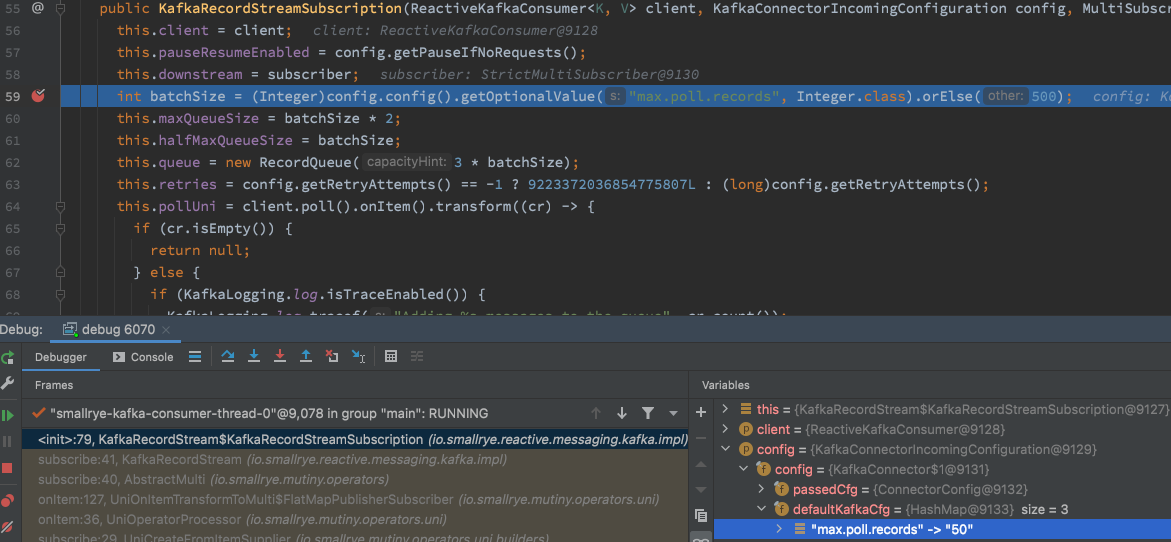1171x542 pixels.
Task: Toggle Mute Breakpoints icon
Action: (x=7, y=527)
